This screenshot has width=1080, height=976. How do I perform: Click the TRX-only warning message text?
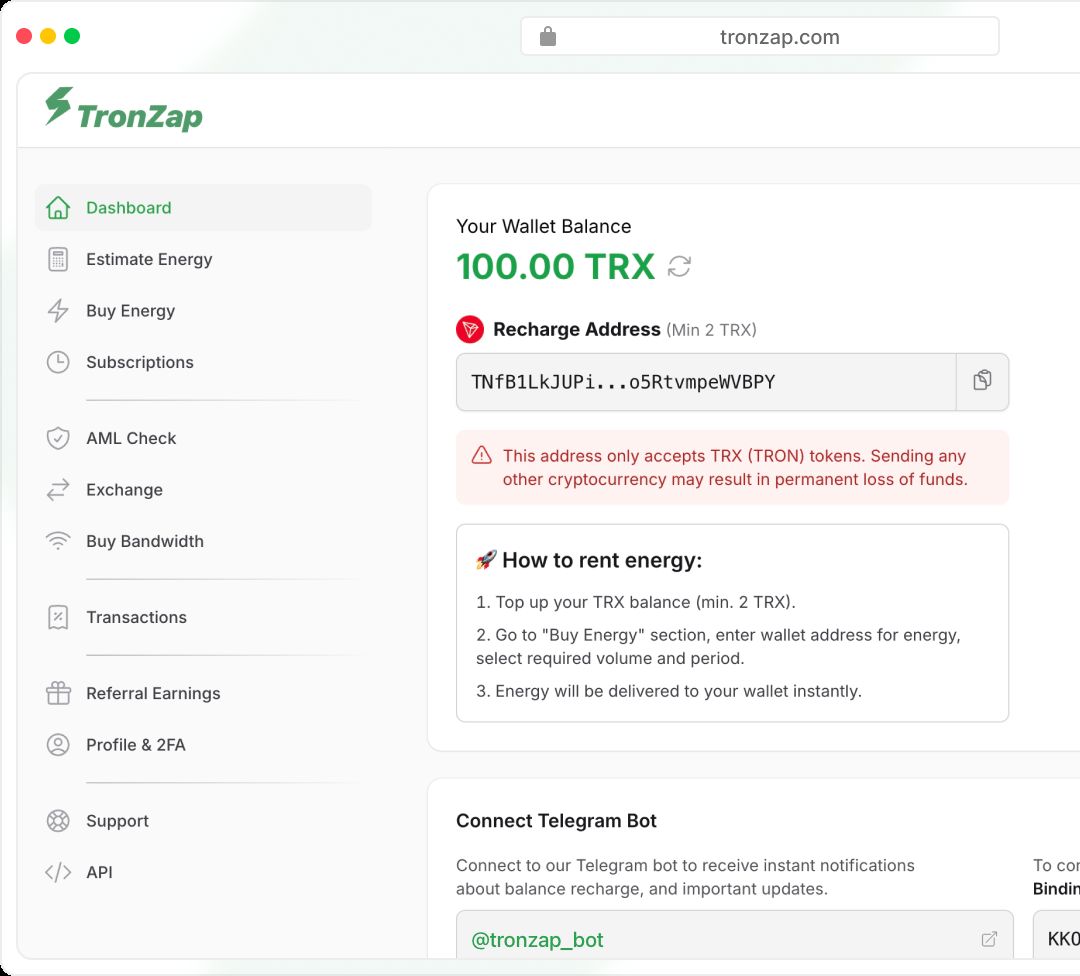pos(735,467)
